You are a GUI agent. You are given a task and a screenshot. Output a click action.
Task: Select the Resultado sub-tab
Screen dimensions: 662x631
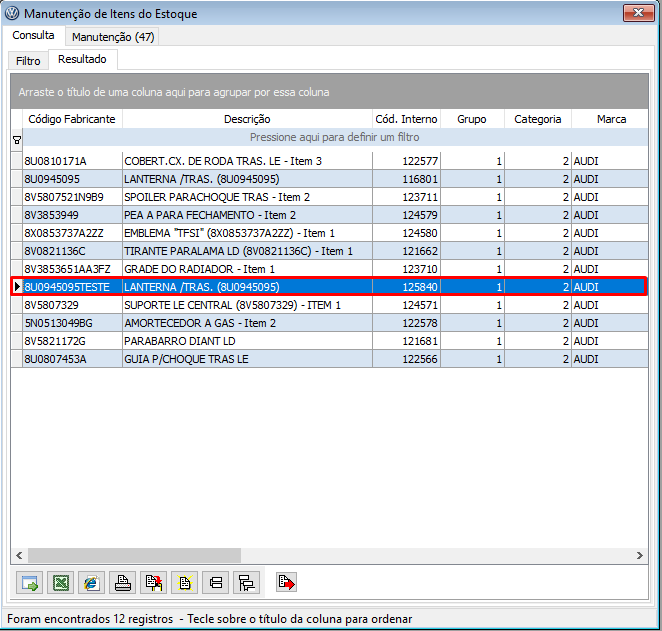click(82, 60)
